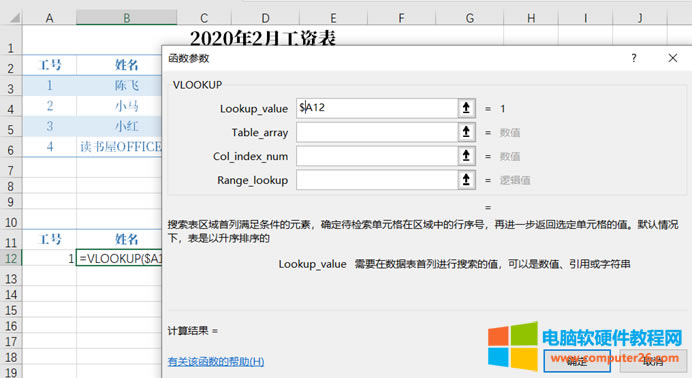692x378 pixels.
Task: Click cell A3 with value 1
Action: 49,85
